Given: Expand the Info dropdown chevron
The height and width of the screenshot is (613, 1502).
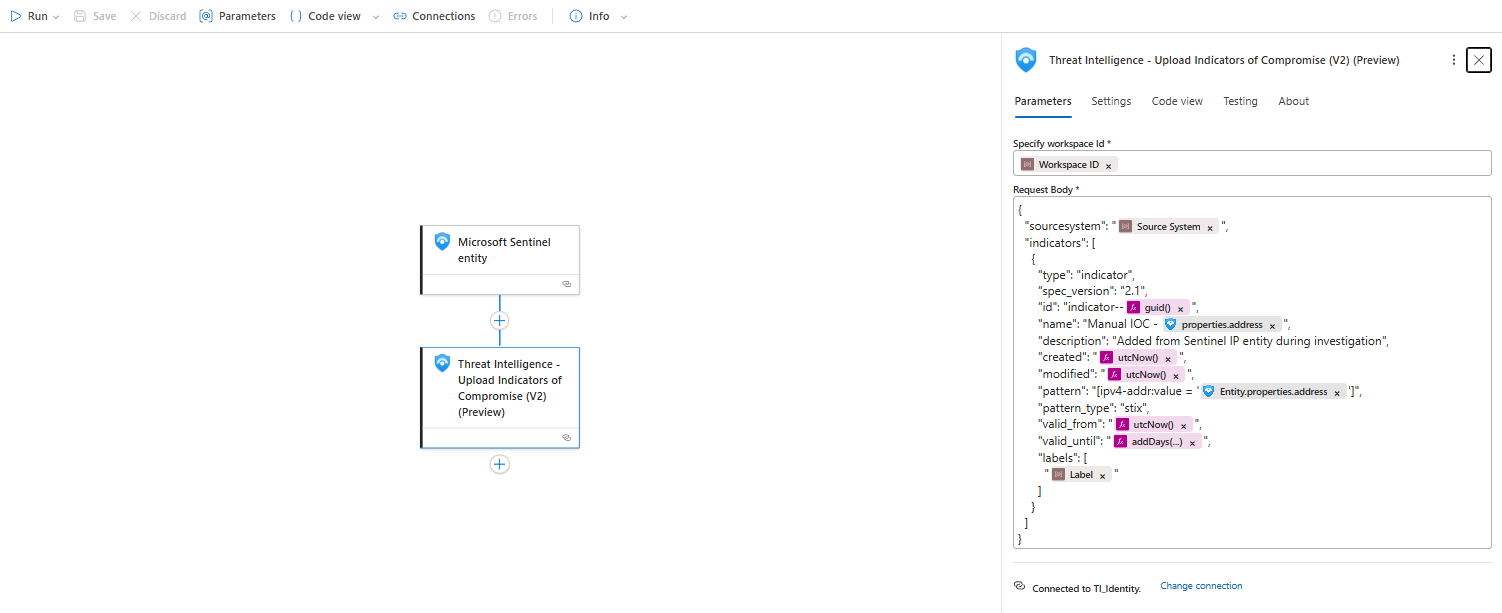Looking at the screenshot, I should [624, 17].
